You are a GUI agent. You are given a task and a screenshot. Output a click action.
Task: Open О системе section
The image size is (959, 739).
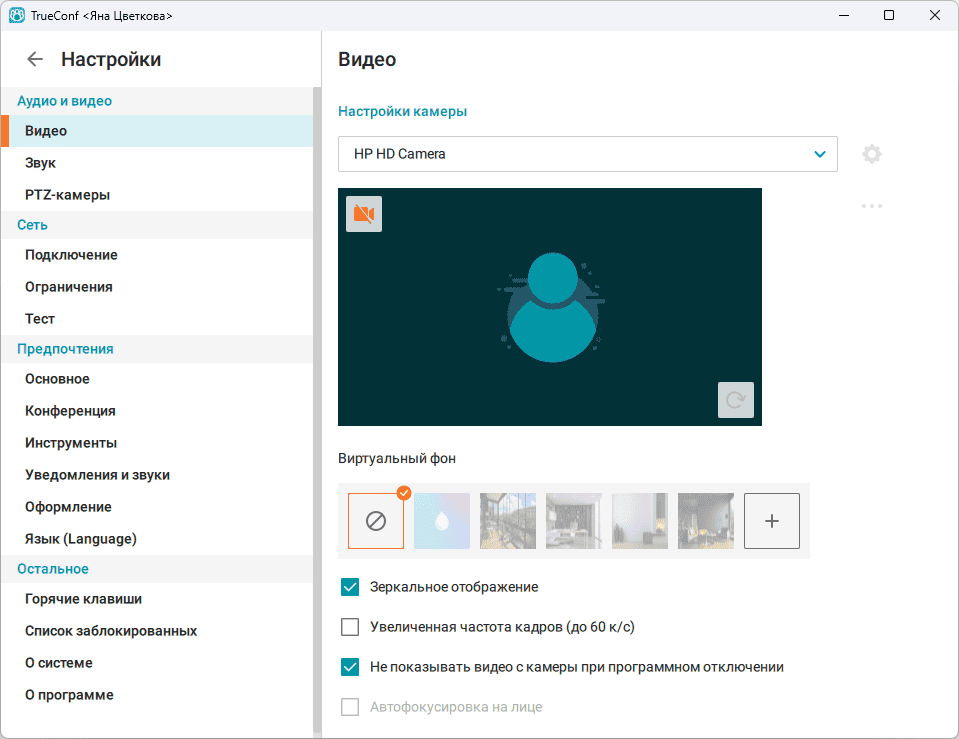pos(157,663)
